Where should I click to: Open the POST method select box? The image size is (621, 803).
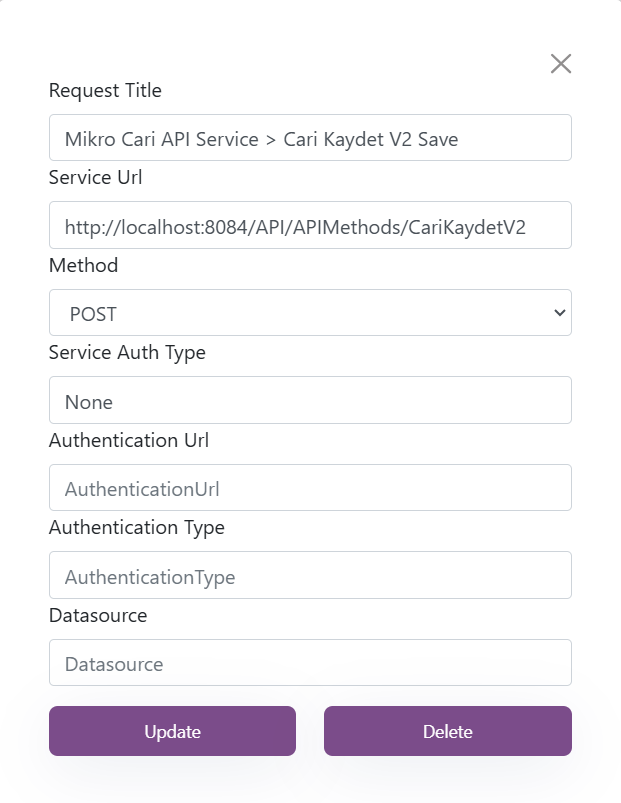(310, 312)
